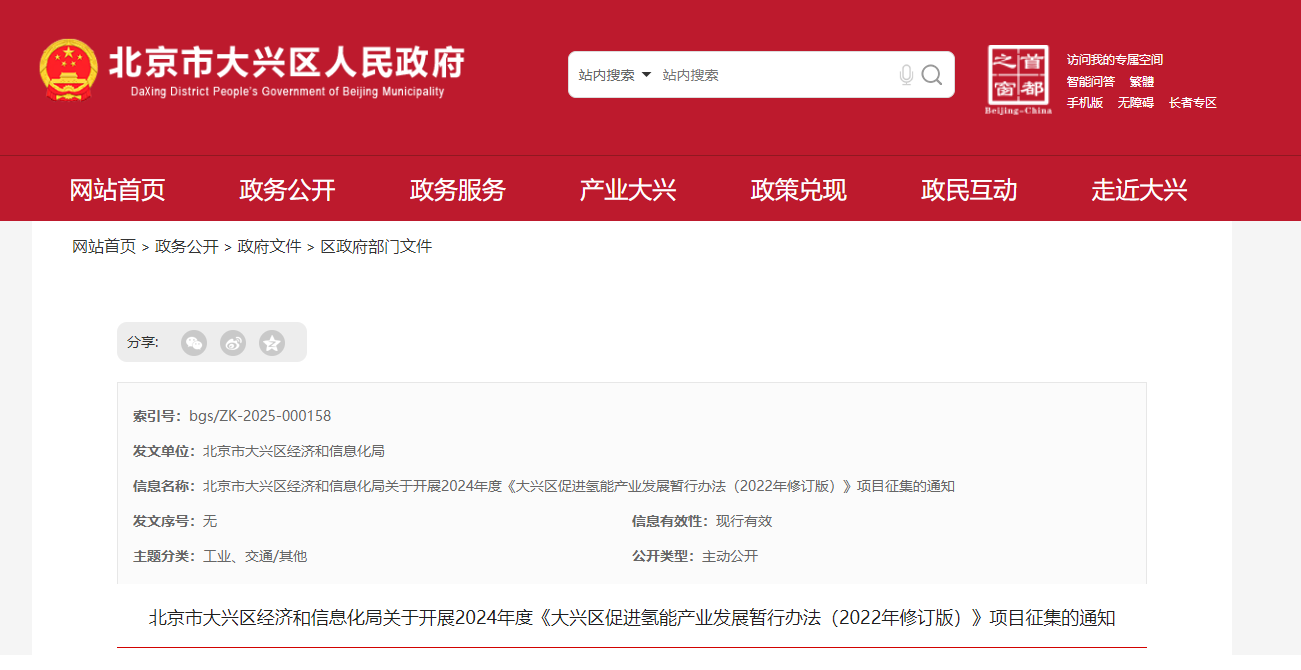
Task: Click the national emblem logo
Action: click(68, 69)
